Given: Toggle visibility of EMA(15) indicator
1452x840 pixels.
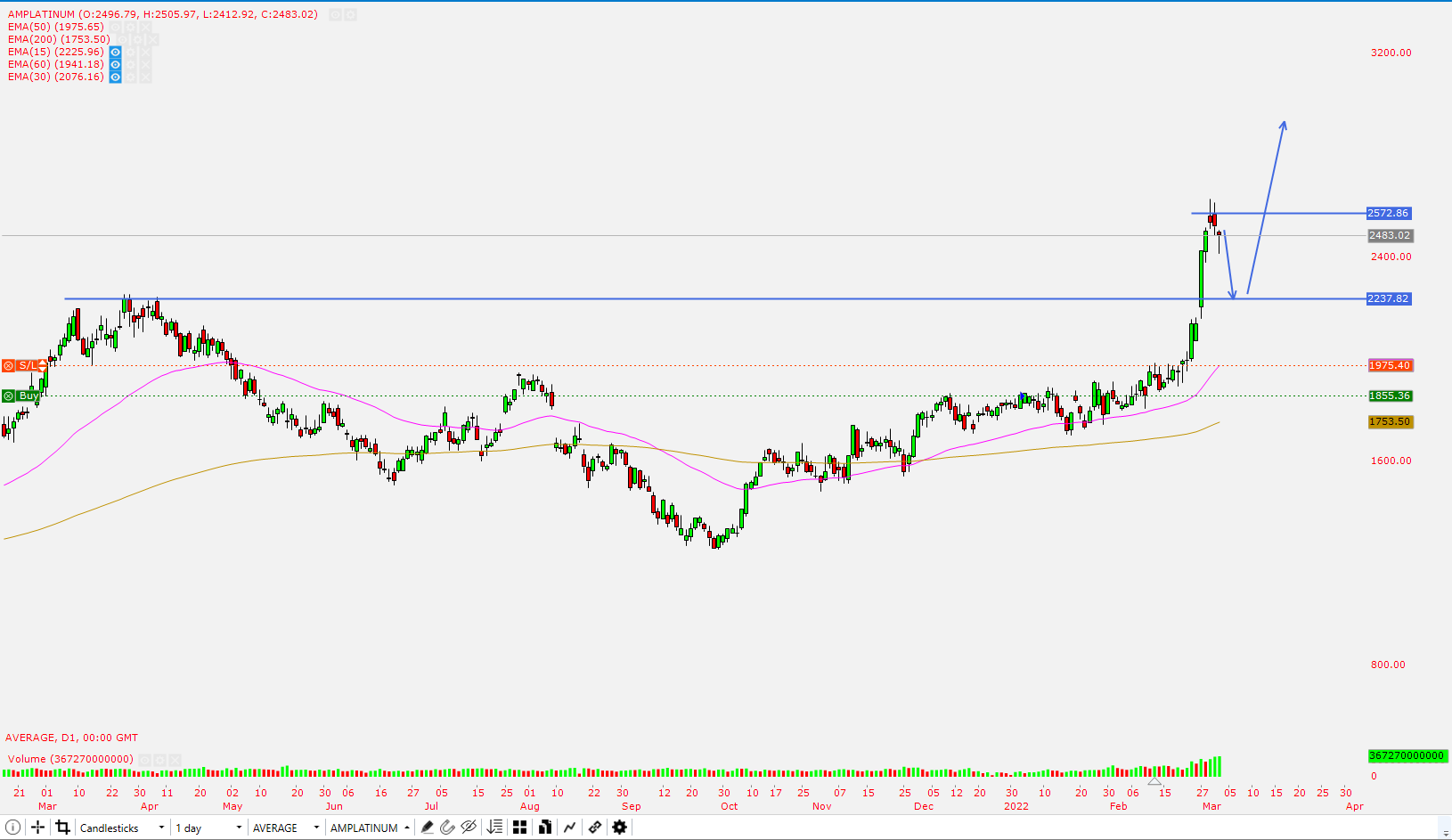Looking at the screenshot, I should click(x=115, y=52).
